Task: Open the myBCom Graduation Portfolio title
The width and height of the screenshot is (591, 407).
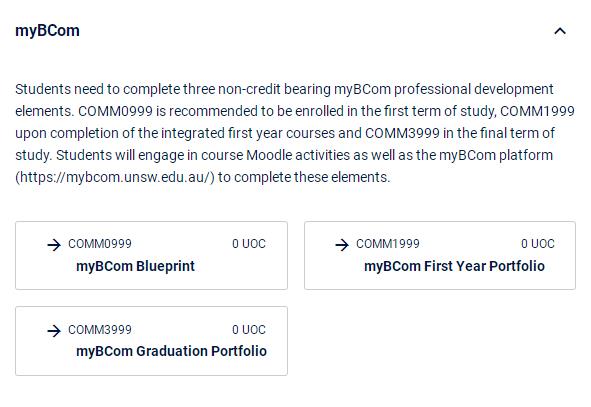Action: (171, 351)
